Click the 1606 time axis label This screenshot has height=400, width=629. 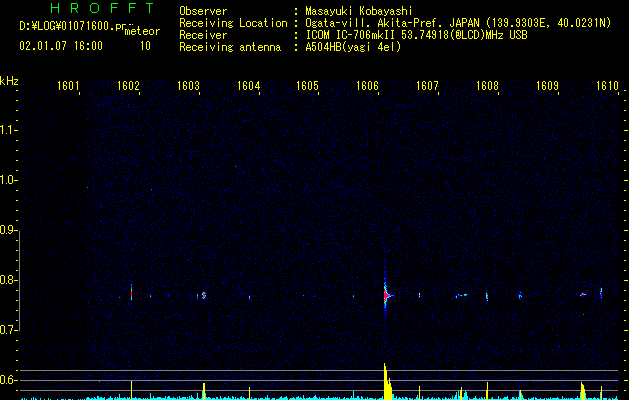[x=367, y=86]
